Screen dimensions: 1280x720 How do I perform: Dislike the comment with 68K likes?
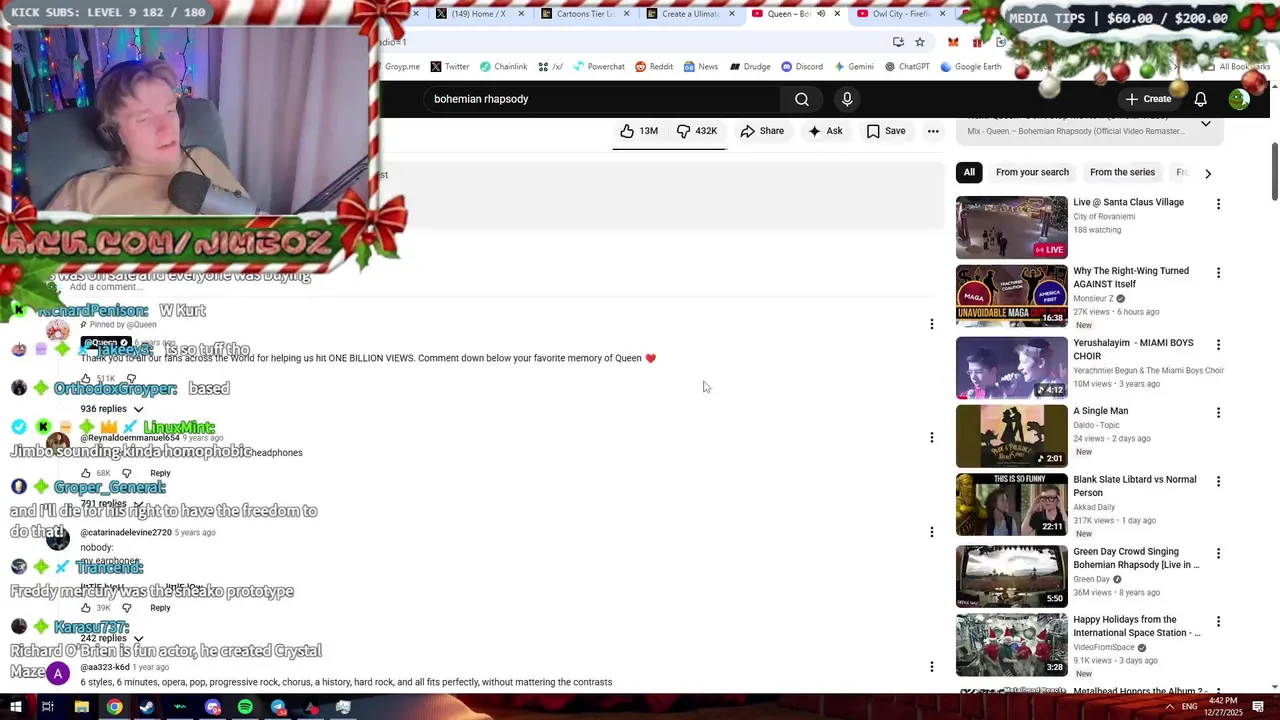(127, 473)
